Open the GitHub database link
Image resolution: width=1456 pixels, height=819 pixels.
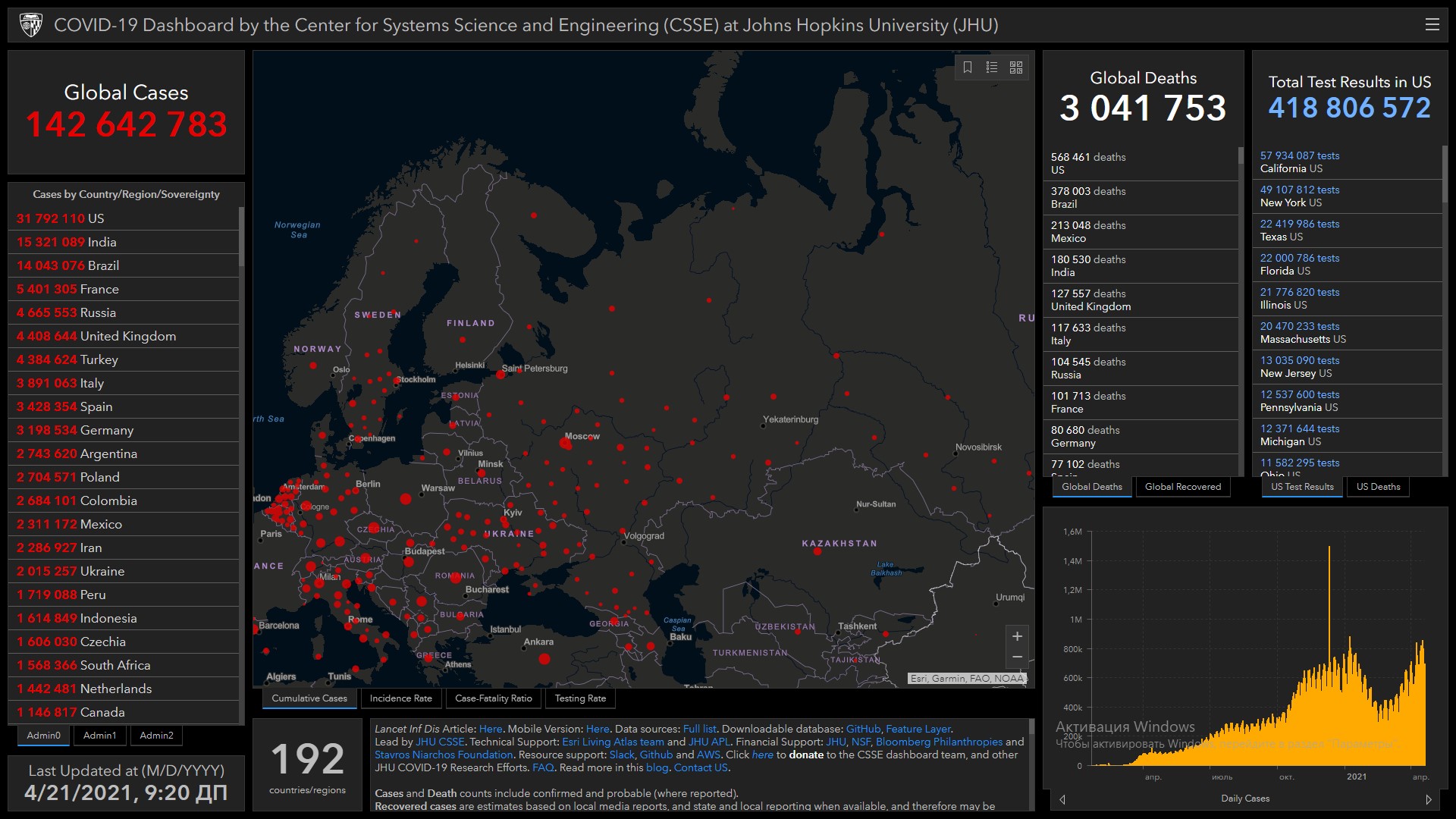point(863,729)
